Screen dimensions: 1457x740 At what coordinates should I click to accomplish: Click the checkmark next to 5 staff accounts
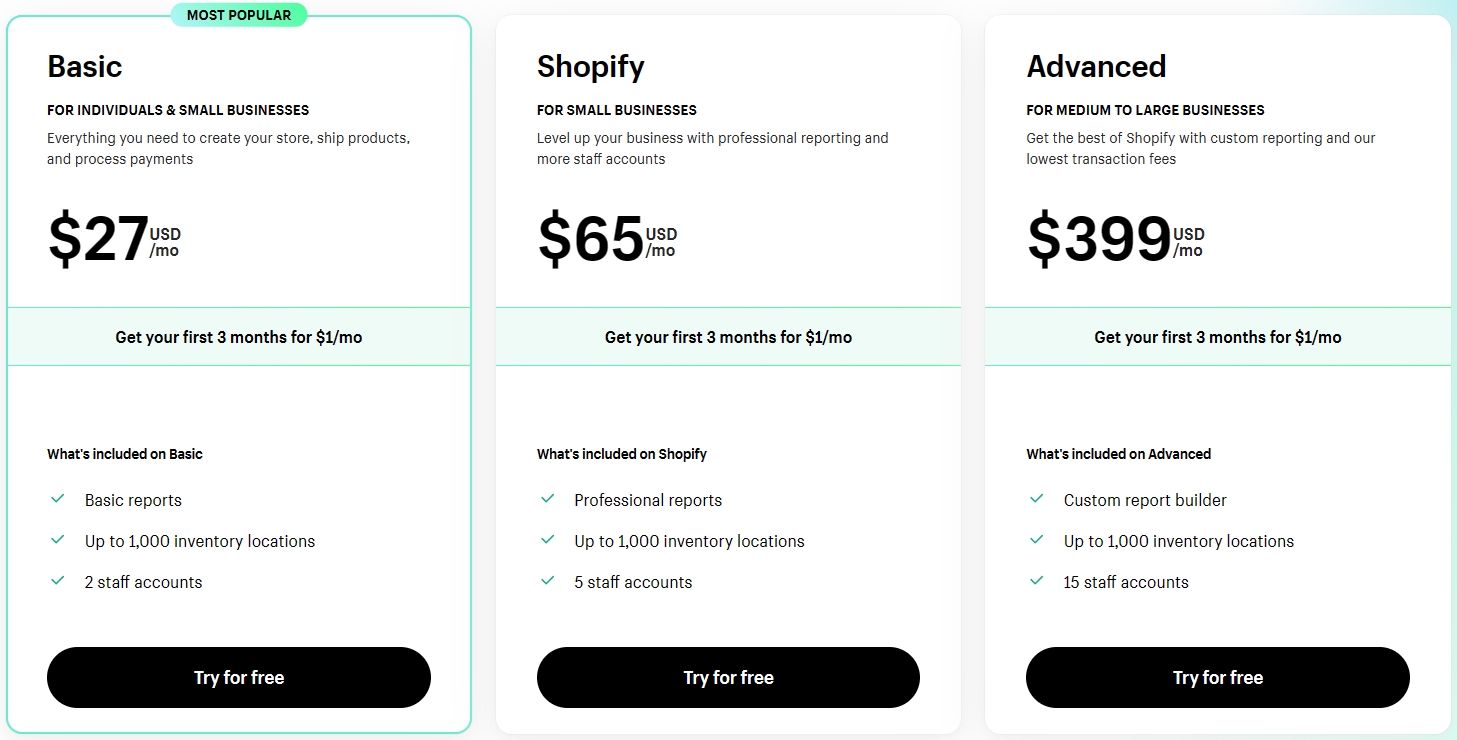click(x=546, y=581)
